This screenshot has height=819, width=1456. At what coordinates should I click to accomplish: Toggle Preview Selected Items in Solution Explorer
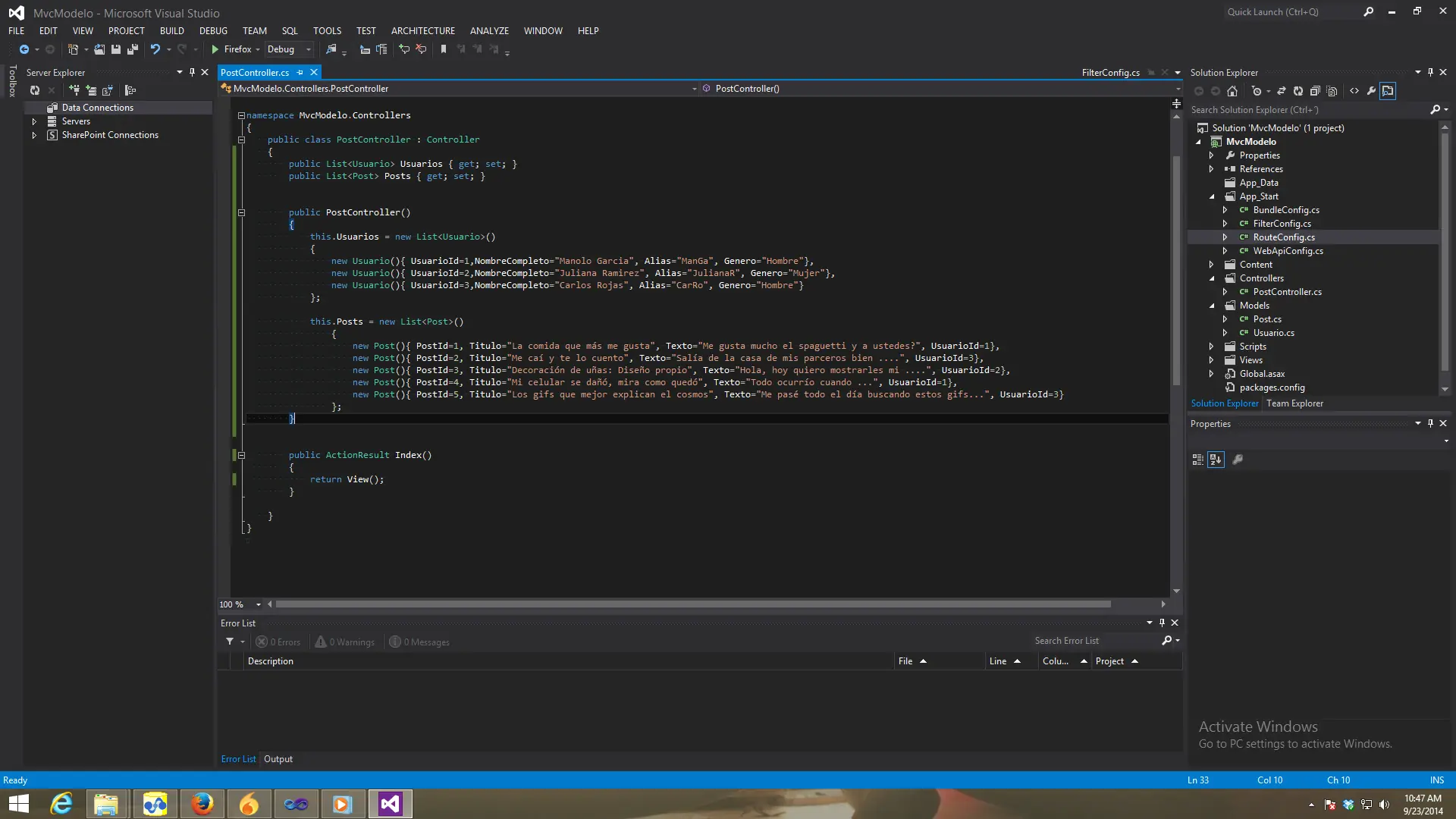[1388, 91]
